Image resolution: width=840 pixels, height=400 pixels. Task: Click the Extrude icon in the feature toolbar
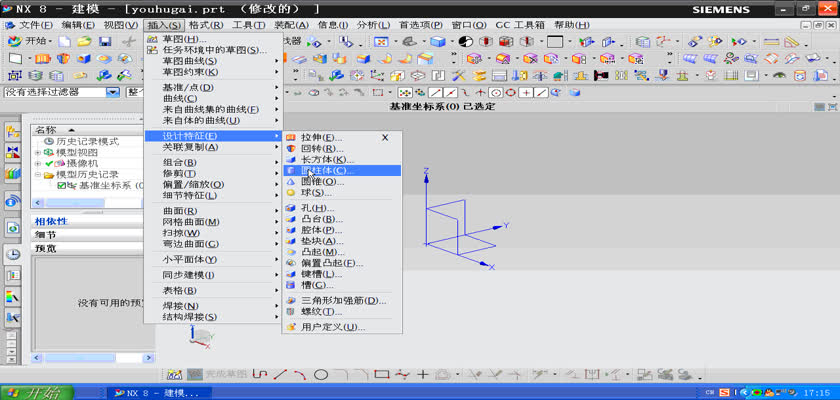point(43,58)
